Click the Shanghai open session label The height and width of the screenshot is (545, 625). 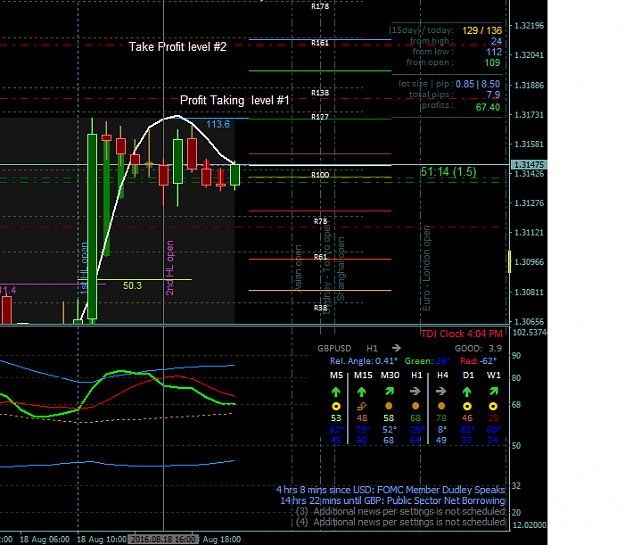pyautogui.click(x=341, y=269)
